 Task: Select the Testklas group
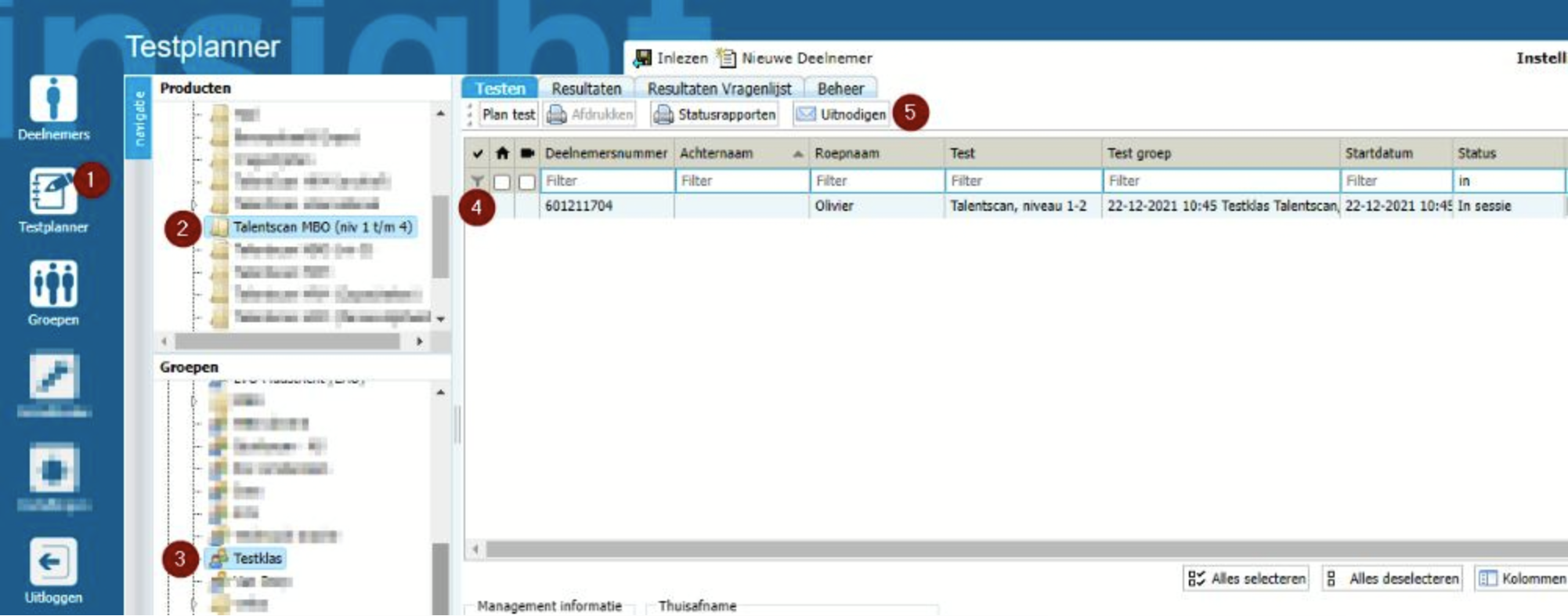point(257,559)
